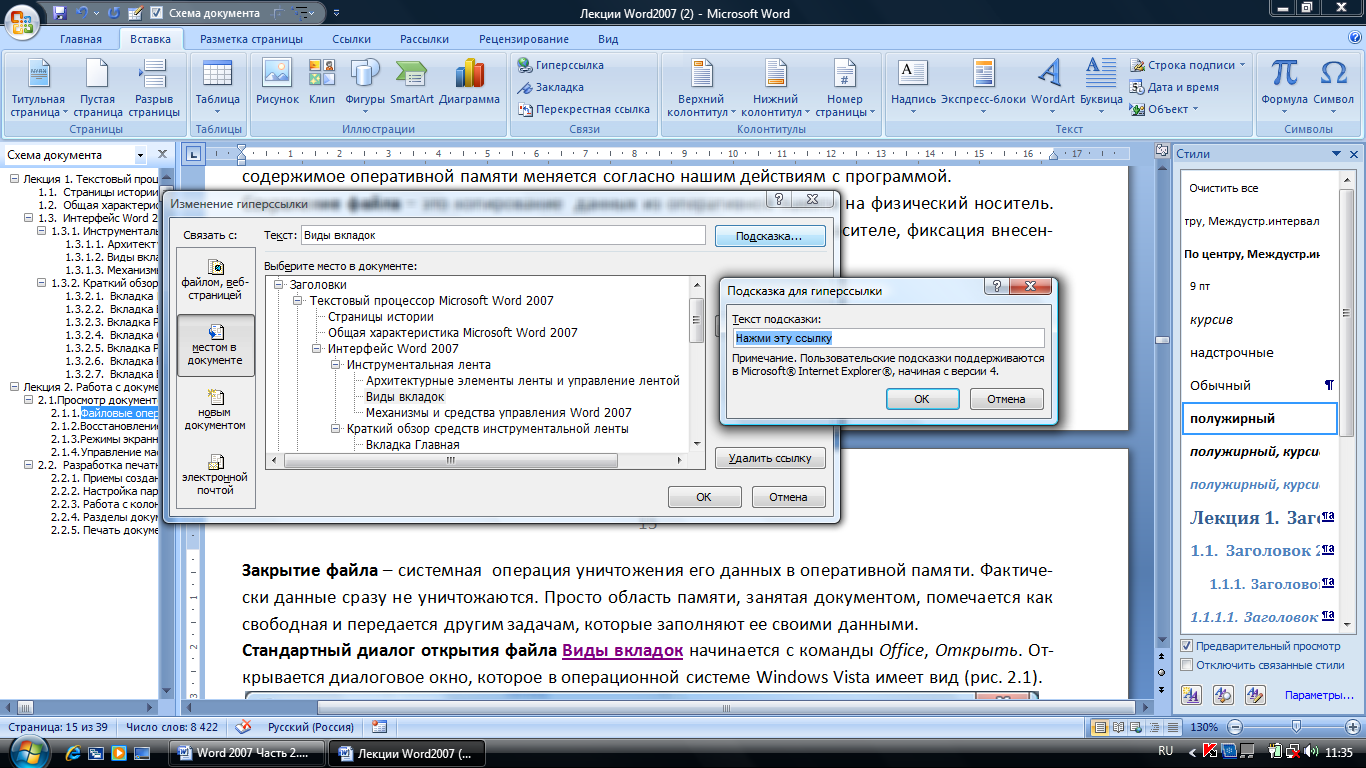This screenshot has height=768, width=1366.
Task: Click Удалить ссылку button
Action: (x=770, y=459)
